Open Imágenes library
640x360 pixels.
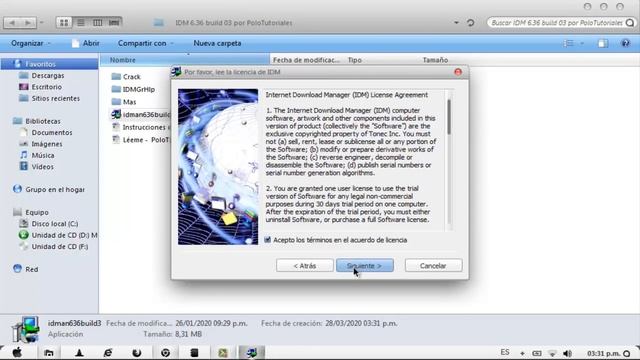click(x=41, y=144)
